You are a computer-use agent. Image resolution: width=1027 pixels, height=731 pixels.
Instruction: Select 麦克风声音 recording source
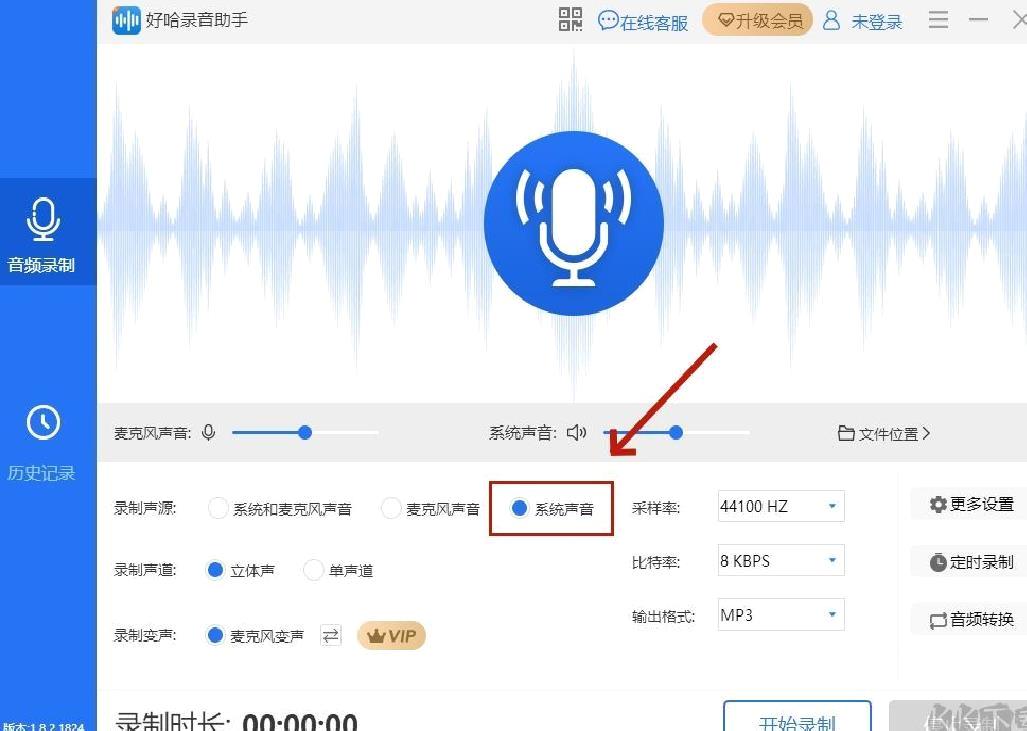tap(430, 509)
